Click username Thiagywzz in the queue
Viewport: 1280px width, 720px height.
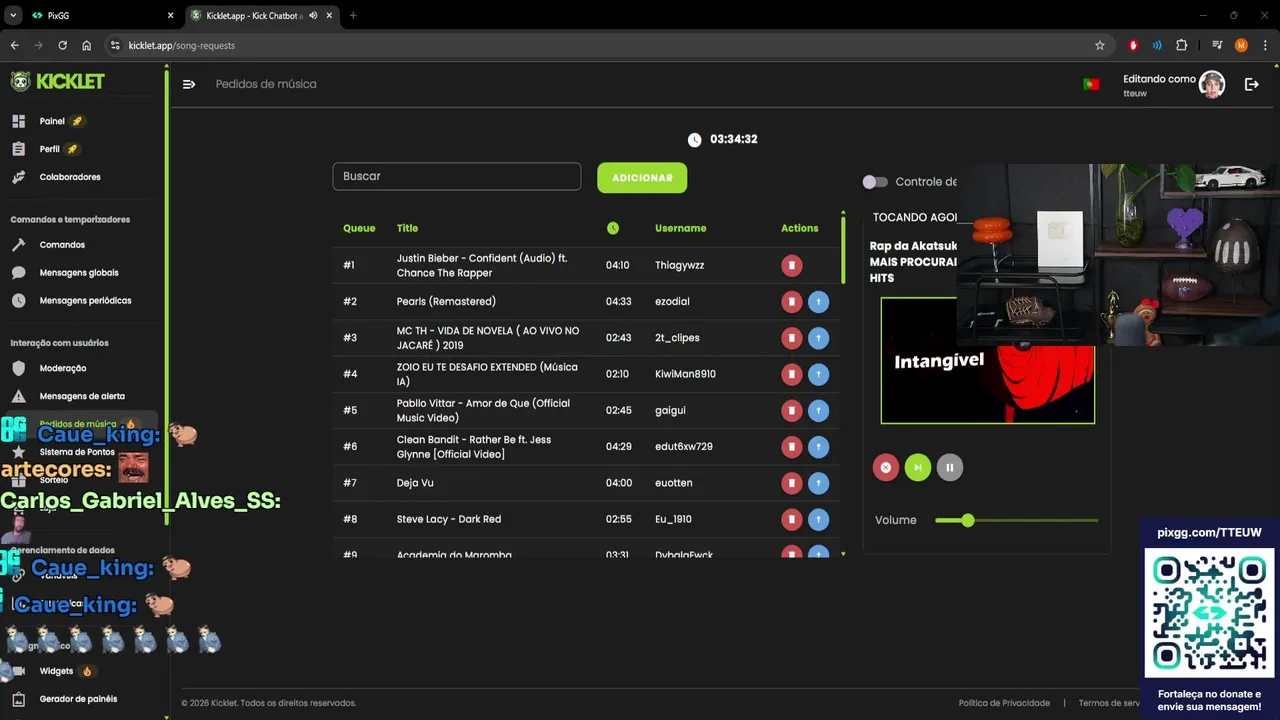pyautogui.click(x=680, y=265)
